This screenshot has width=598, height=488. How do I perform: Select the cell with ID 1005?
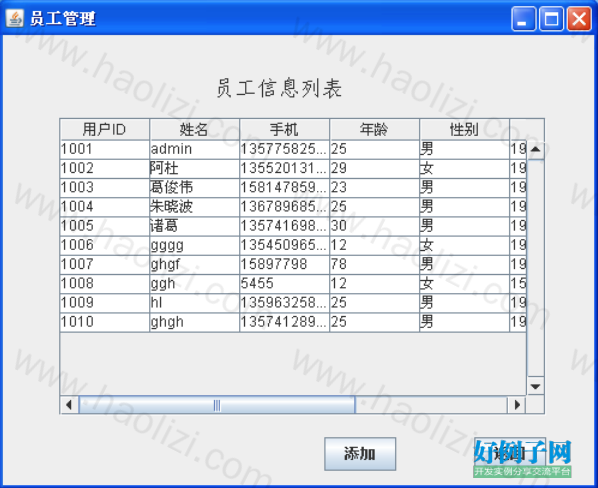coord(104,226)
